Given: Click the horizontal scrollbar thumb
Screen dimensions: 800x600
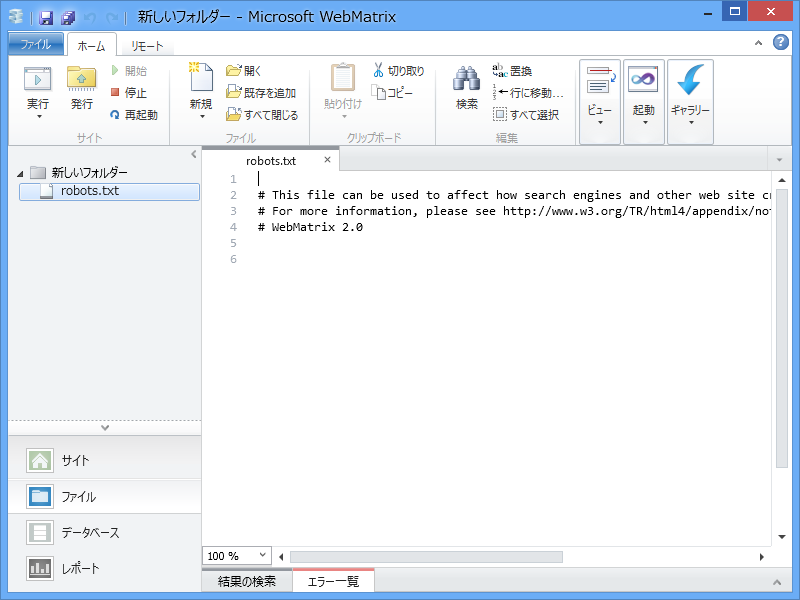Looking at the screenshot, I should tap(426, 557).
